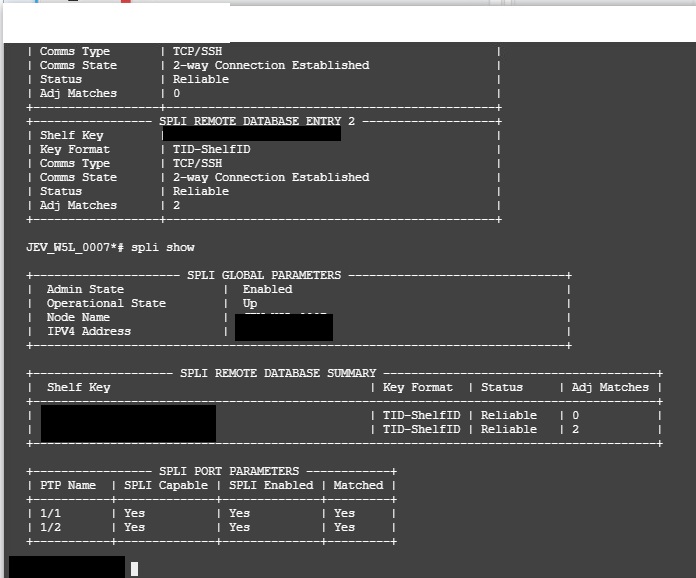Click Matched 'Yes' for port 1/2
This screenshot has height=578, width=696.
(x=344, y=527)
